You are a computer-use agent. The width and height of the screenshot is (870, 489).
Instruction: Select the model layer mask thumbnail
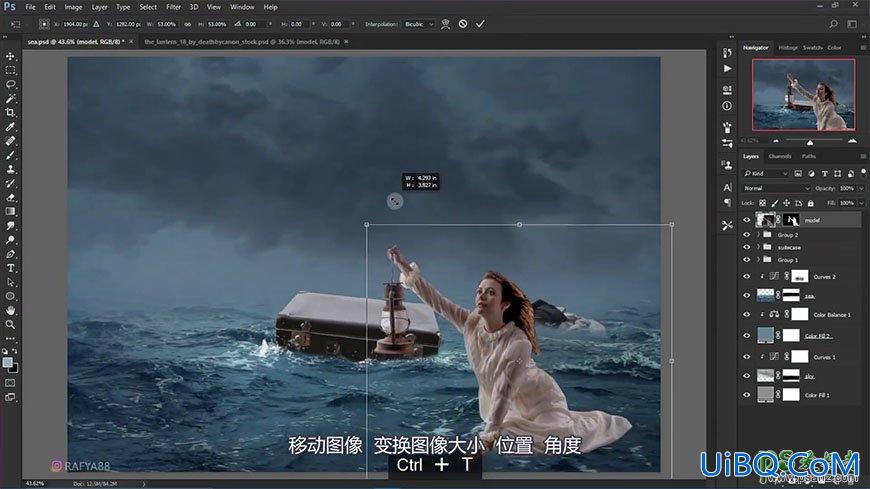(x=791, y=220)
